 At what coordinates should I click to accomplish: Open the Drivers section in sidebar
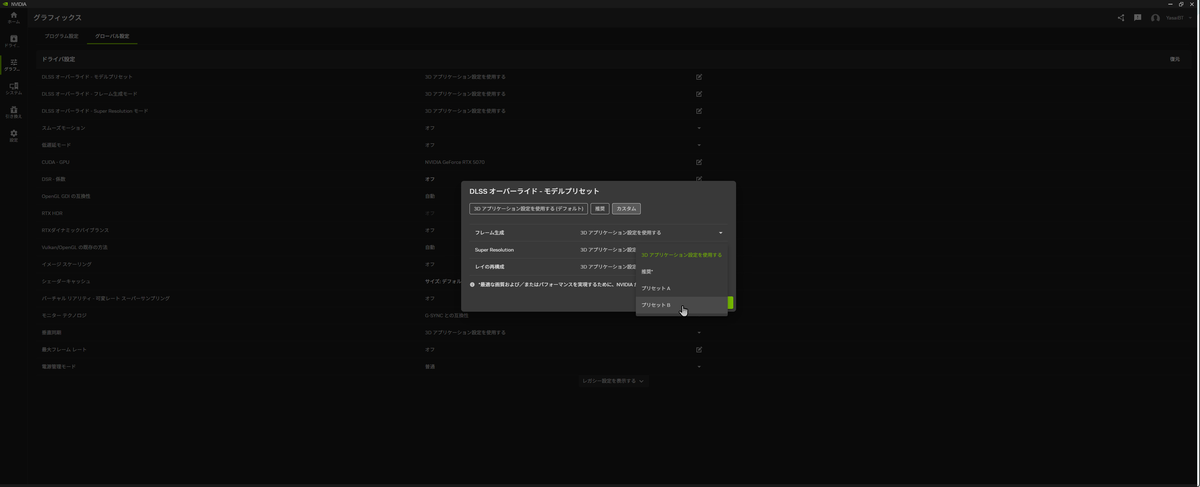pos(13,41)
